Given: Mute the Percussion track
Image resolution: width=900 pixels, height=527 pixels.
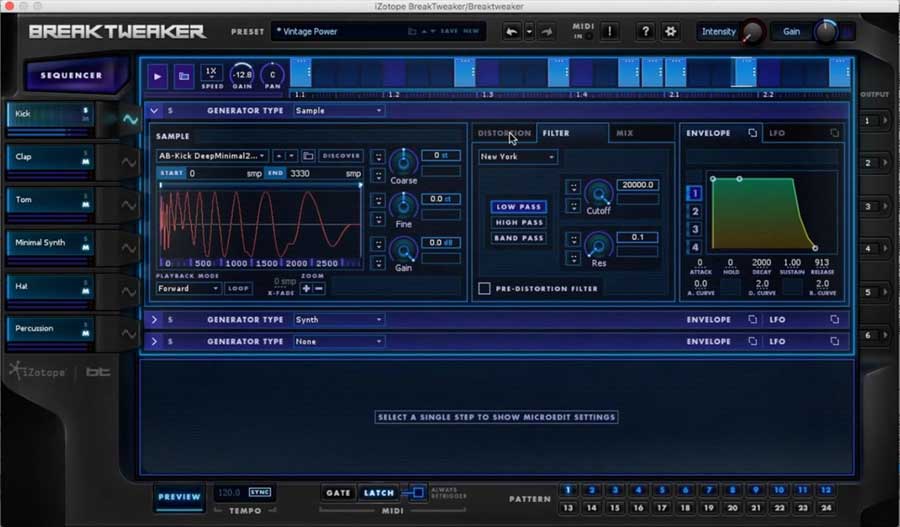Looking at the screenshot, I should coord(86,333).
